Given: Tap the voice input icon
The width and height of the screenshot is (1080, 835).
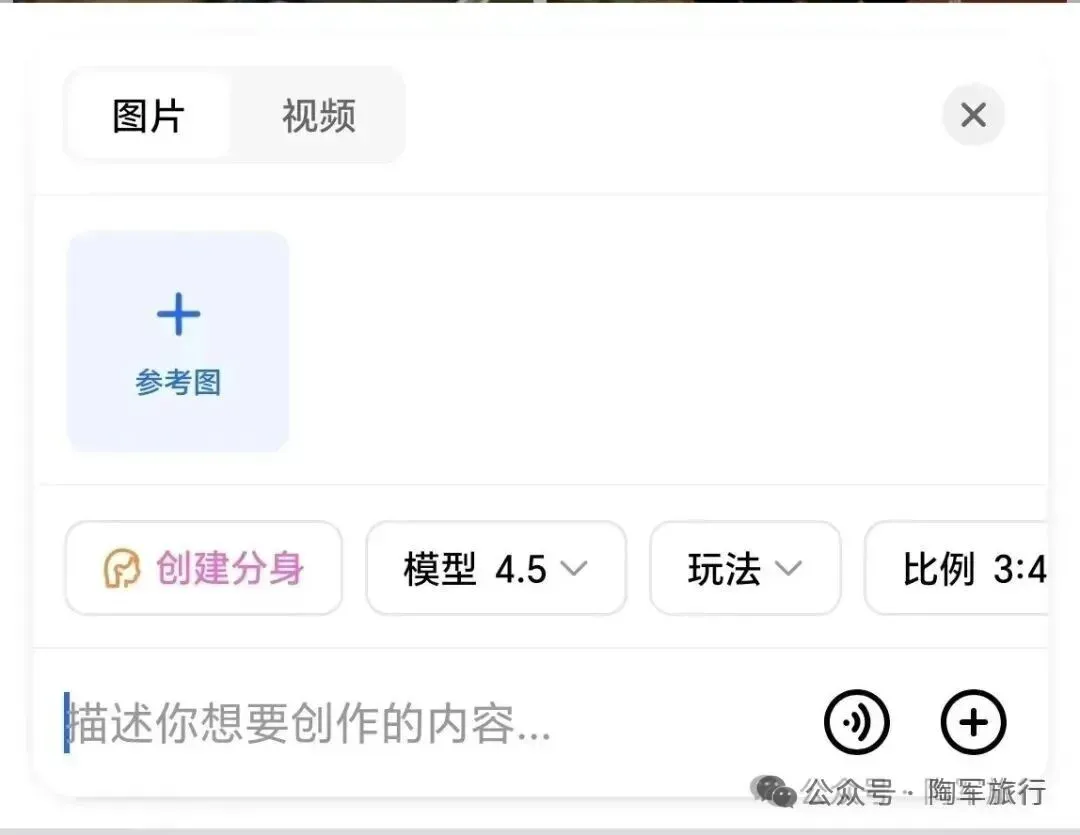Looking at the screenshot, I should click(857, 722).
